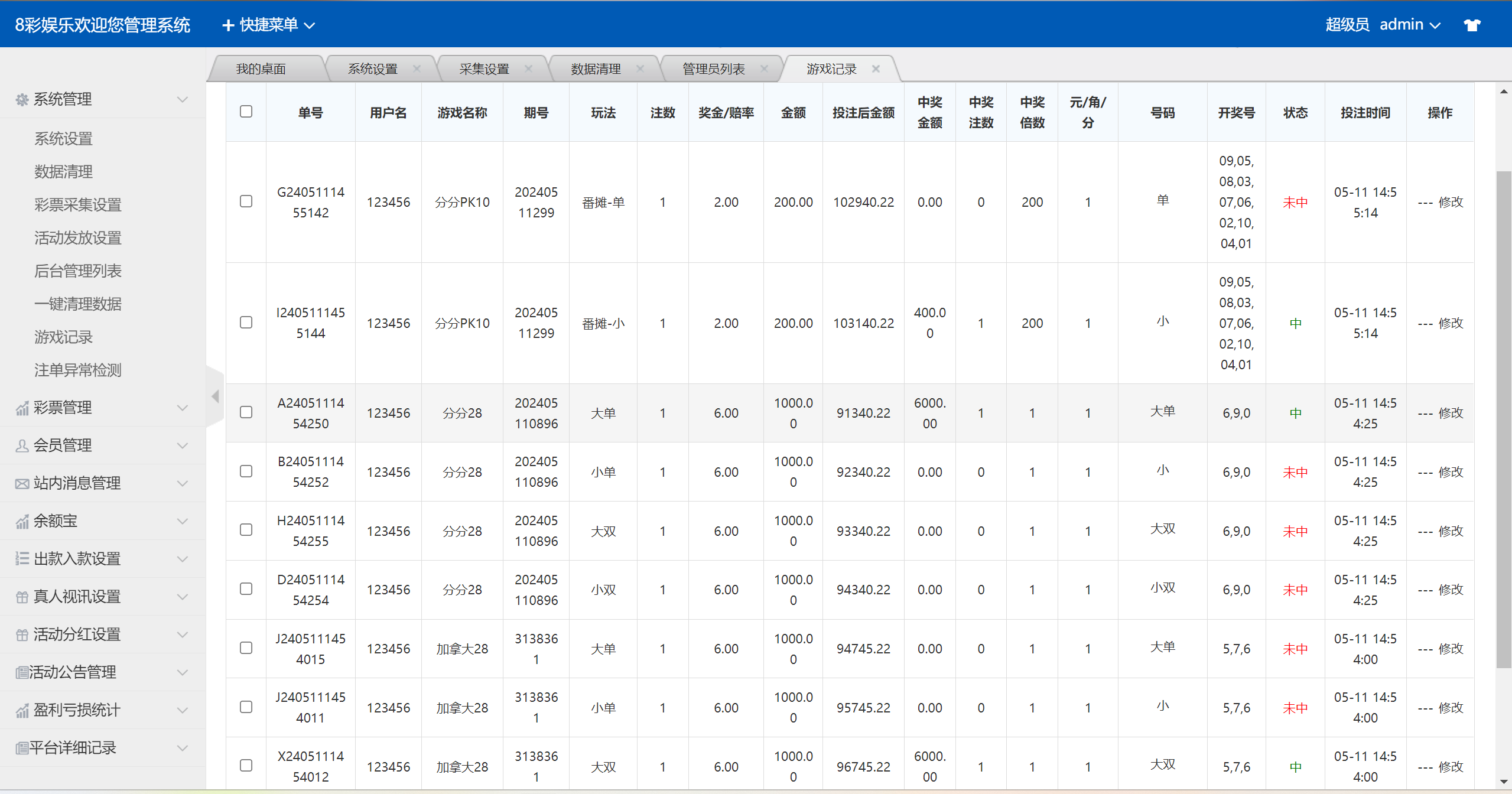Click 修改 for order B2405111454252
This screenshot has height=794, width=1512.
(1451, 472)
